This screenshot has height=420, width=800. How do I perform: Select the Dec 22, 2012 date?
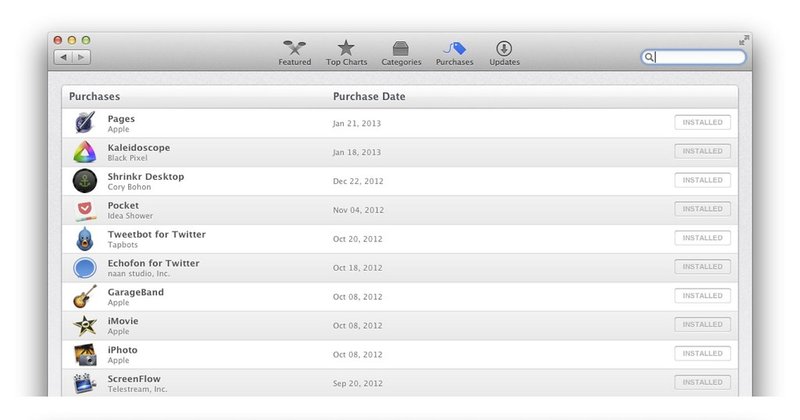click(358, 181)
